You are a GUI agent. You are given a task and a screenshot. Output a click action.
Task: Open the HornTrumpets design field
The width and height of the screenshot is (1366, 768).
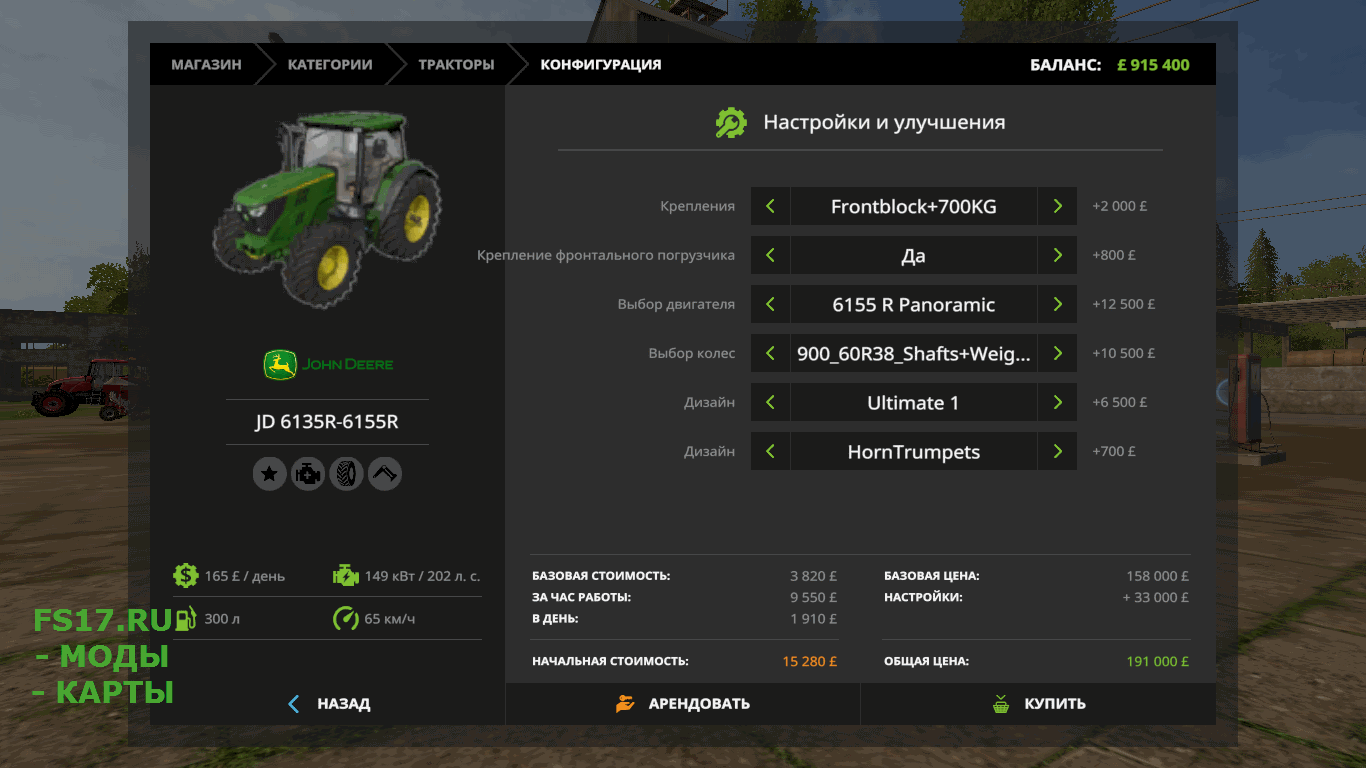[914, 451]
